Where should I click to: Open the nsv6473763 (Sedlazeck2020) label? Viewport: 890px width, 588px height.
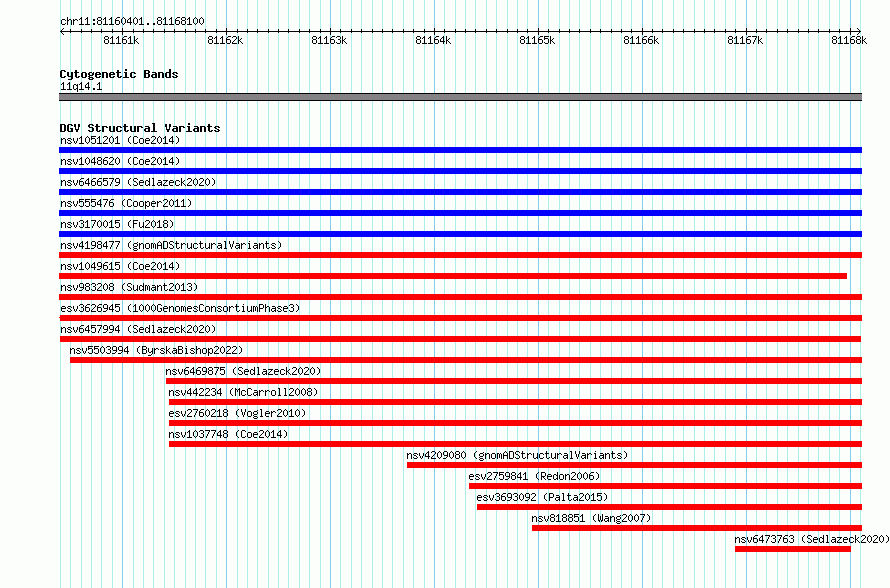coord(812,539)
